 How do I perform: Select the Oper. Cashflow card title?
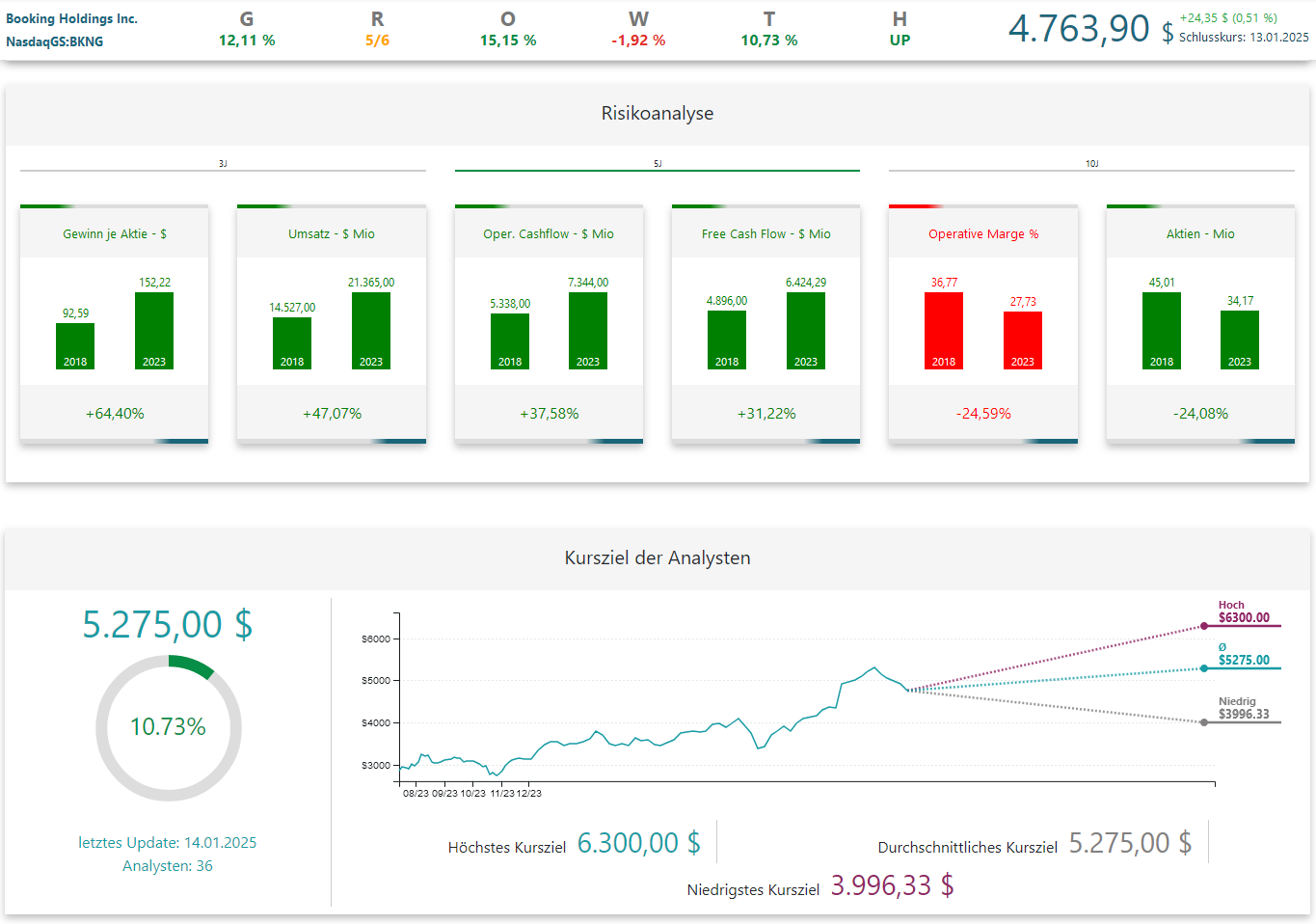pos(549,233)
